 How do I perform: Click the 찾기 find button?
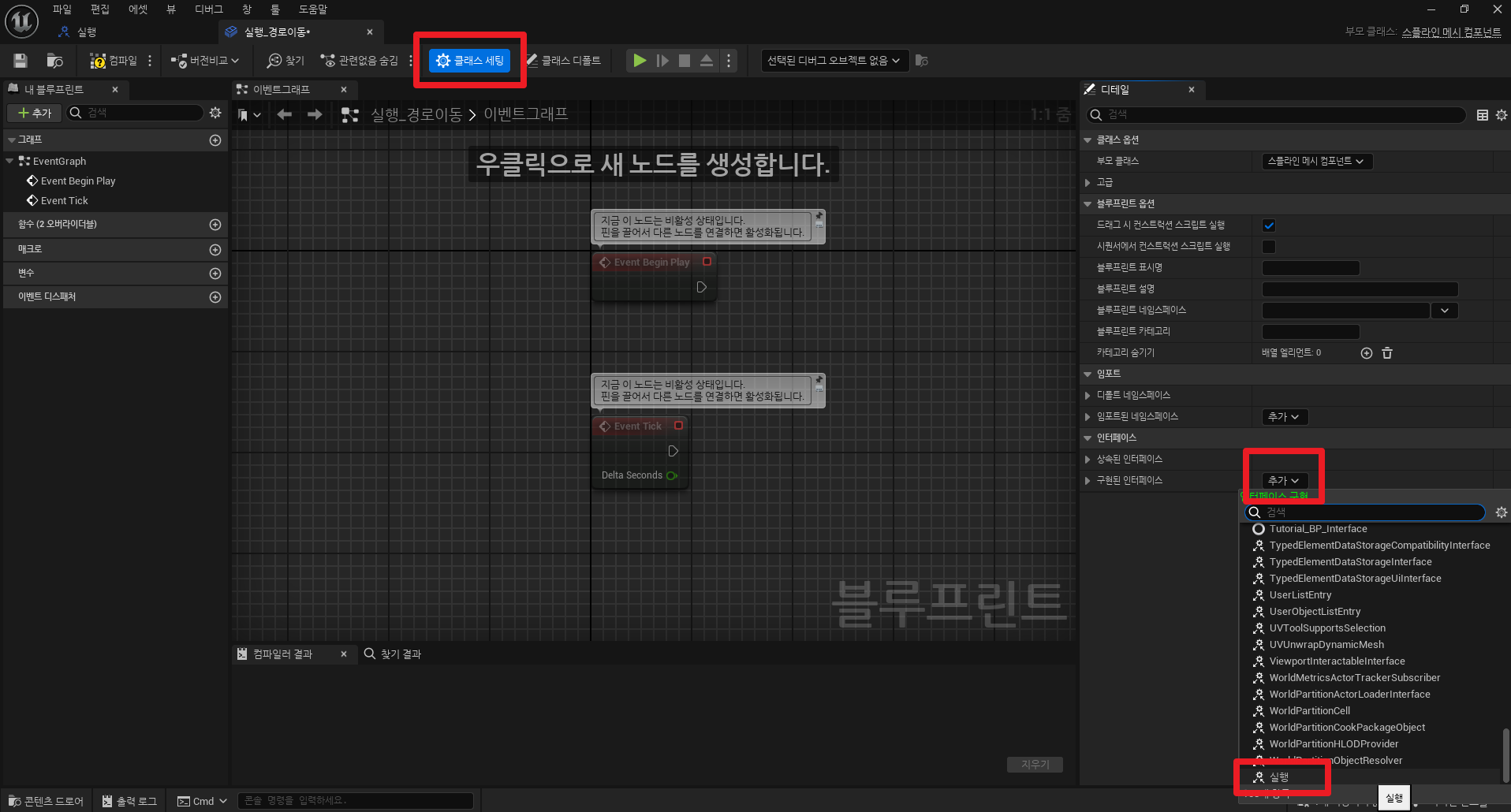285,61
